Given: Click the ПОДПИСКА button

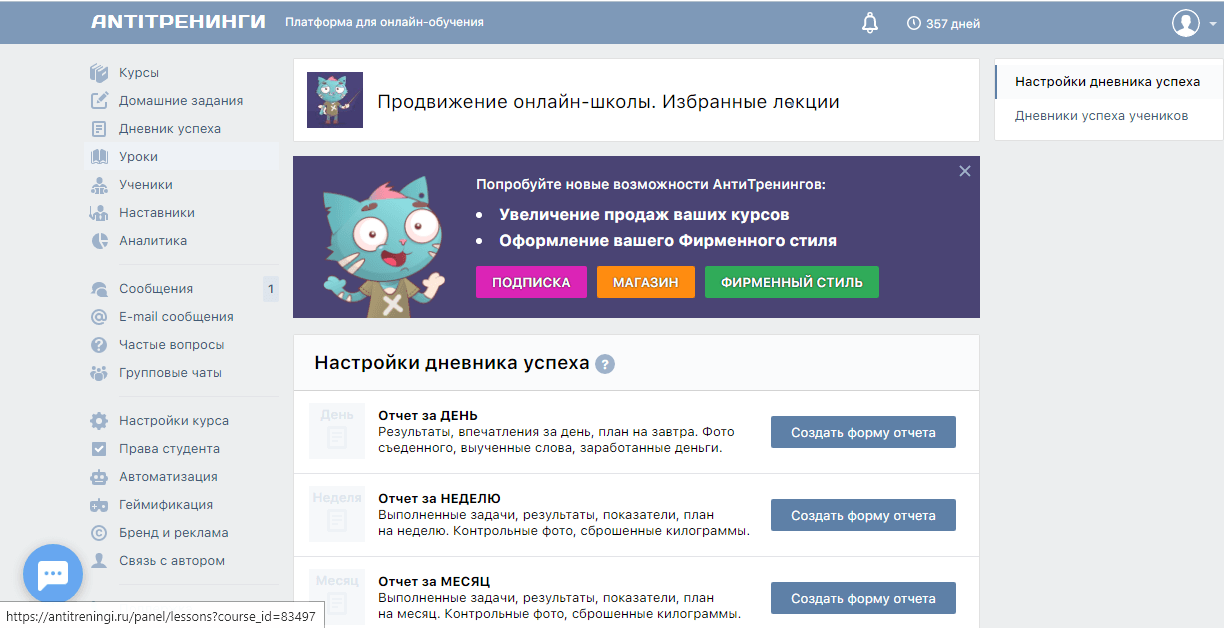Looking at the screenshot, I should coord(531,282).
